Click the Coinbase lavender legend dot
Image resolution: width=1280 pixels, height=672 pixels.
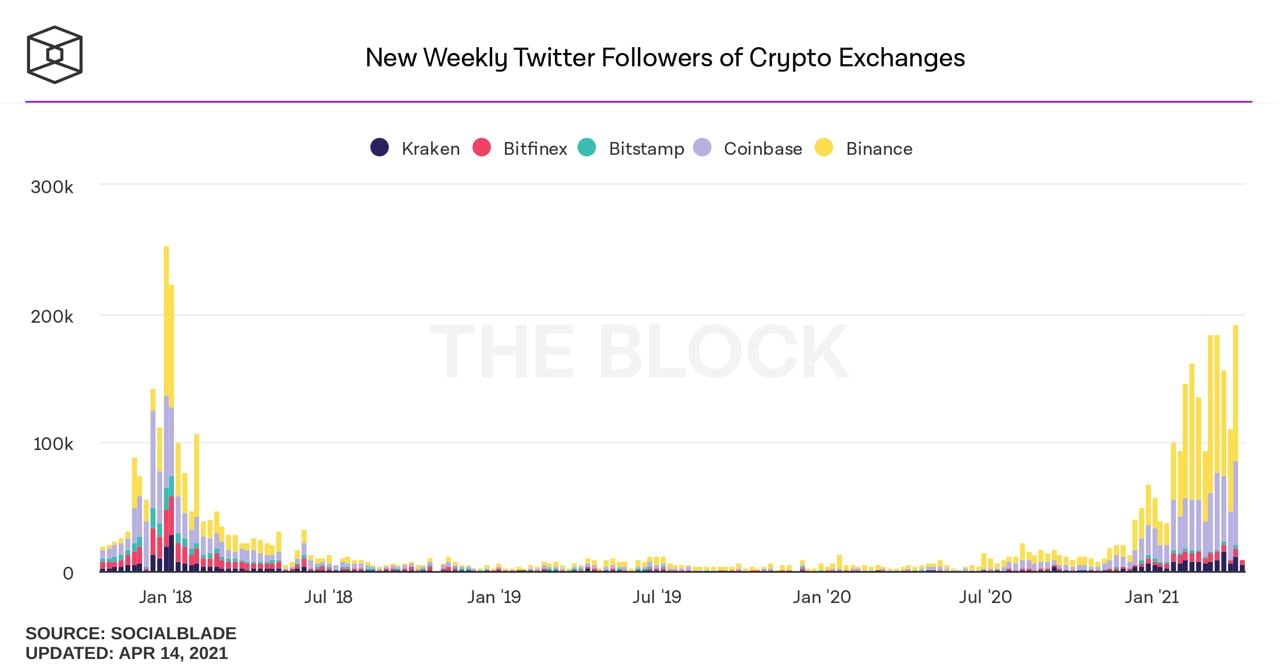[702, 148]
